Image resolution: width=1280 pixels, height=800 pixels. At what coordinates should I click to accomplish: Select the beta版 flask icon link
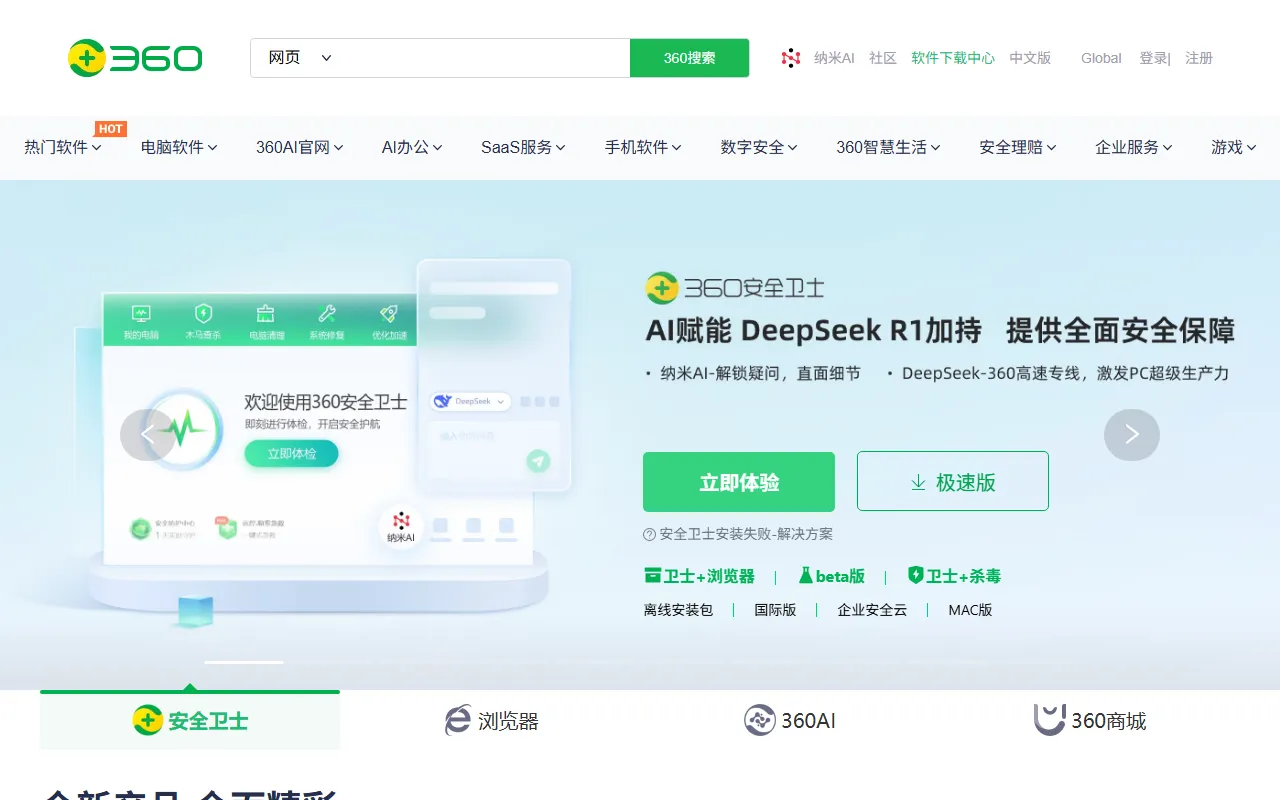coord(805,576)
